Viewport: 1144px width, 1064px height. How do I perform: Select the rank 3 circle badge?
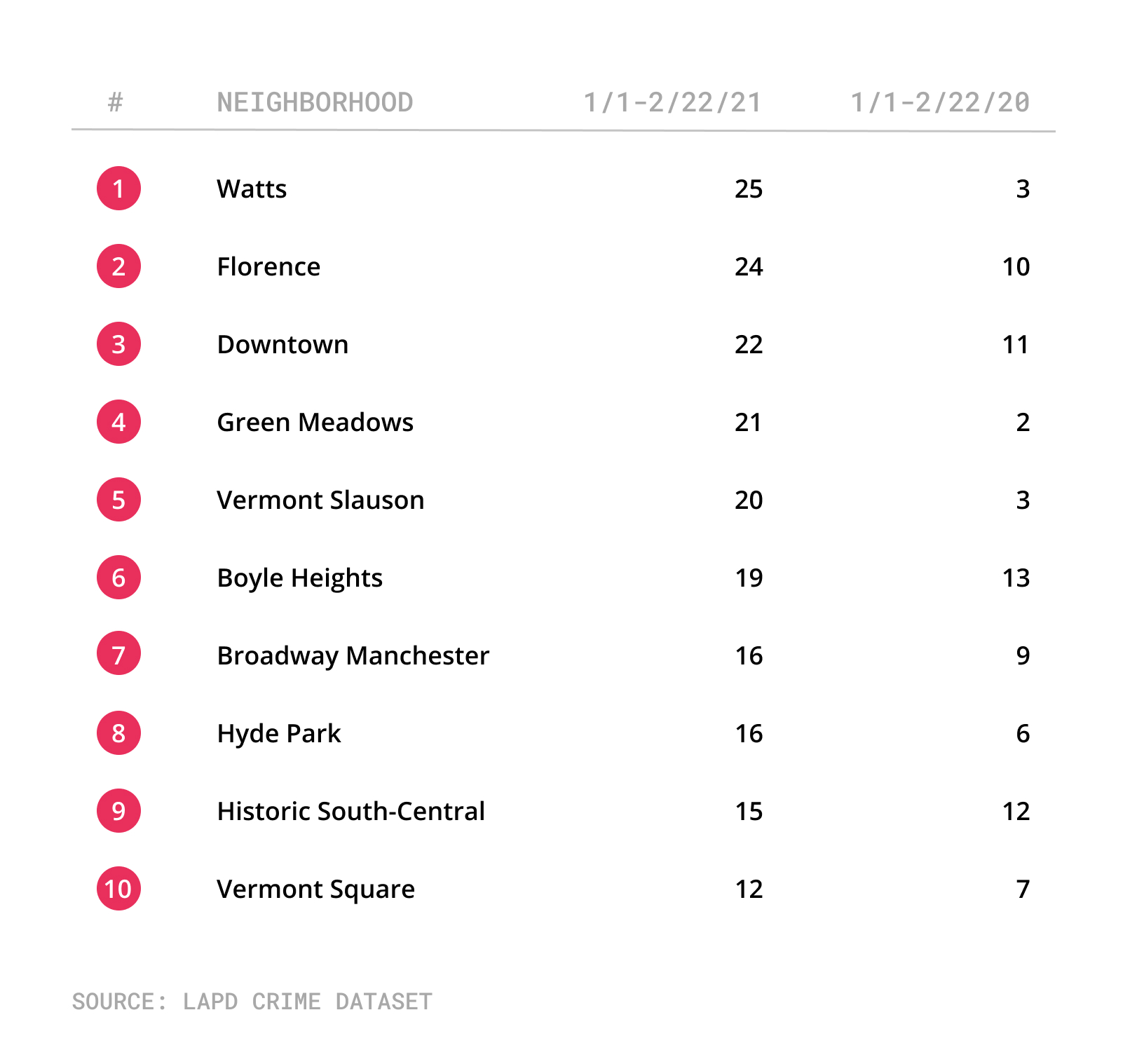[118, 343]
